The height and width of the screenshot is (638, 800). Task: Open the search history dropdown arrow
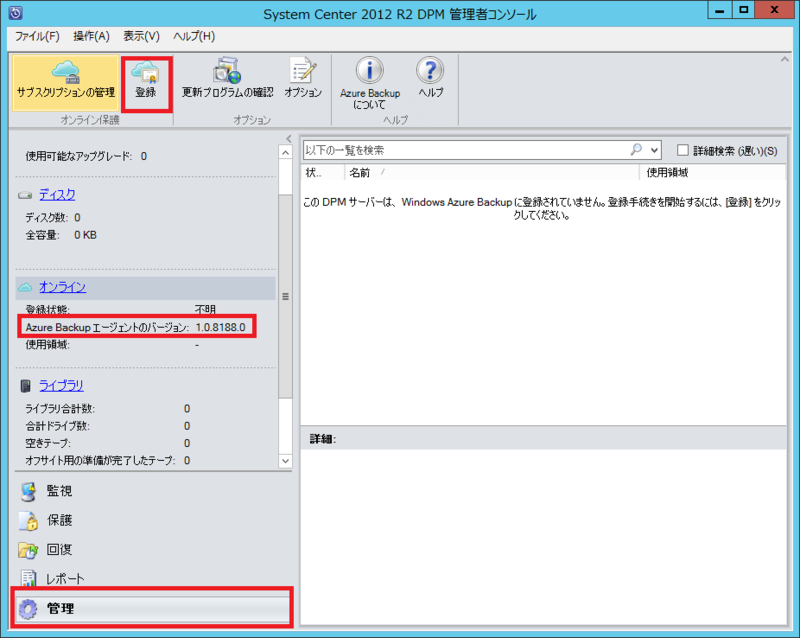click(654, 148)
